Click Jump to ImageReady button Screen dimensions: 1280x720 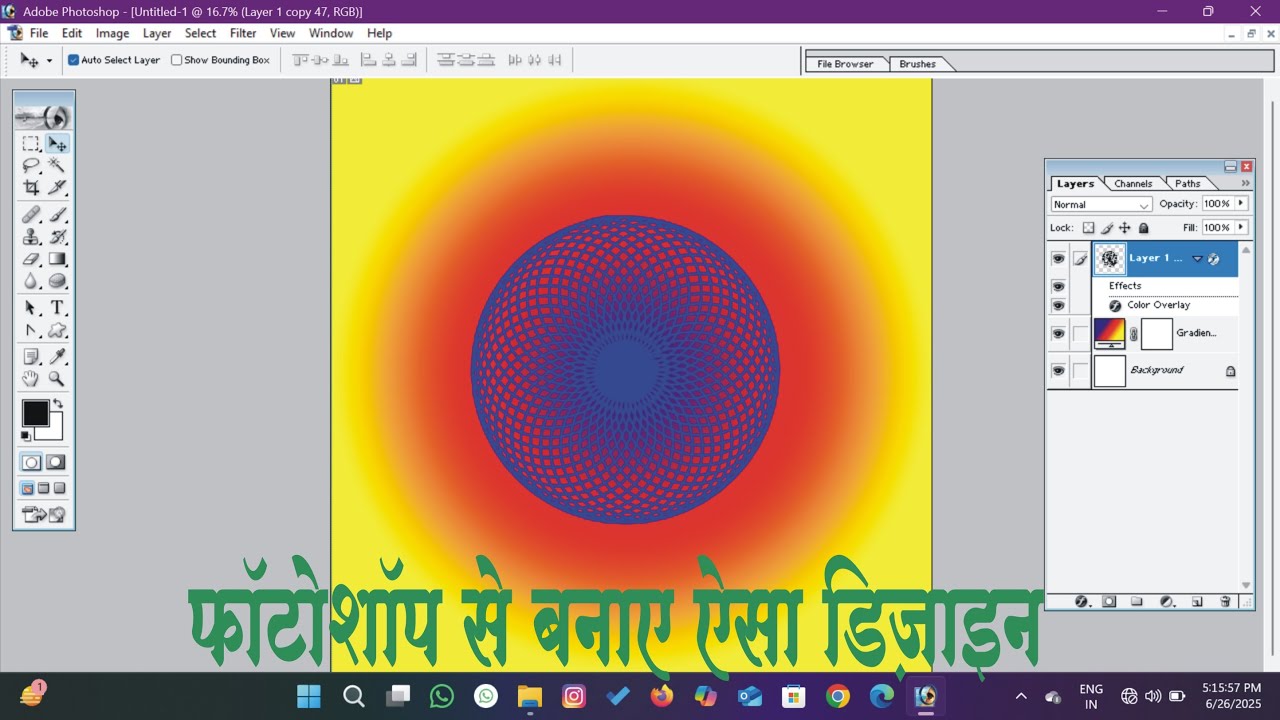click(x=44, y=515)
